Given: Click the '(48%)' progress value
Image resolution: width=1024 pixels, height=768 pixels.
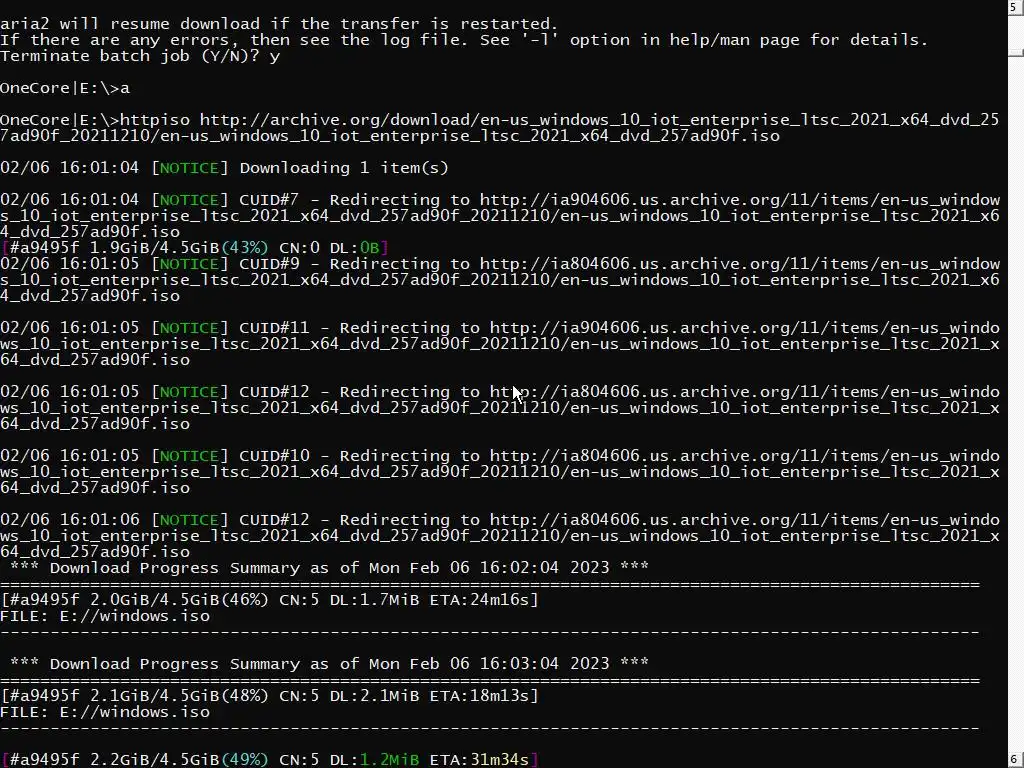Looking at the screenshot, I should click(245, 696).
